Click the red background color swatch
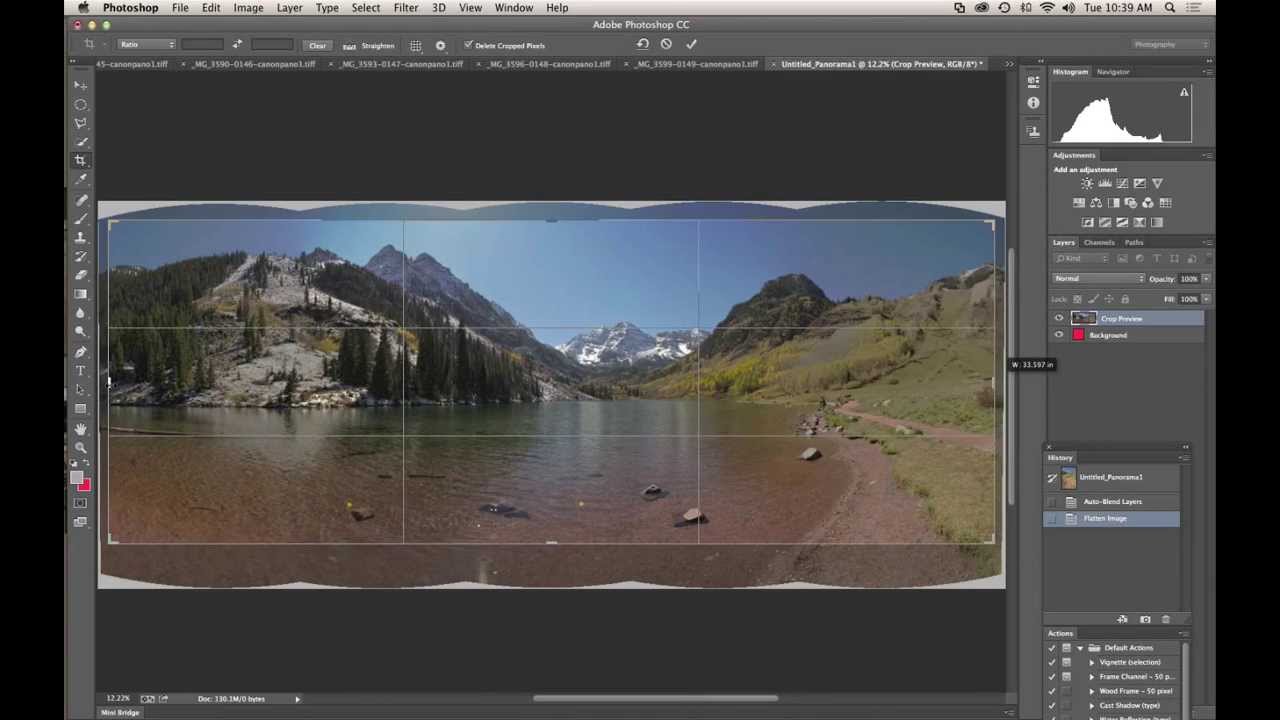Screen dimensions: 1280x720 [86, 486]
